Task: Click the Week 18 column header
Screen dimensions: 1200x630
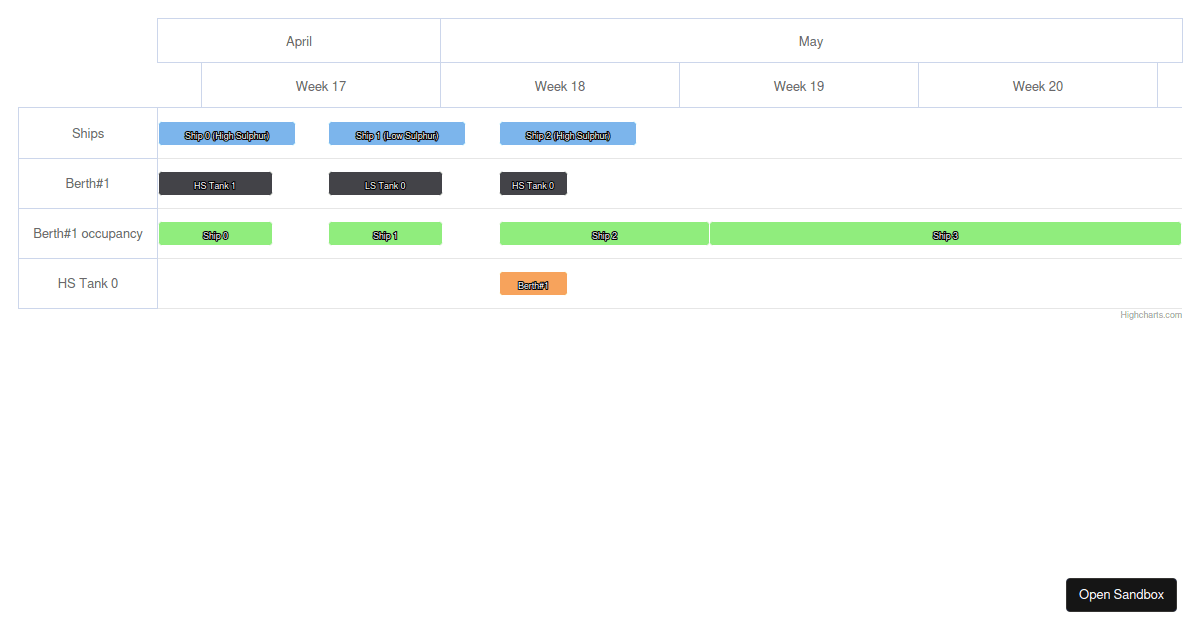Action: coord(559,86)
